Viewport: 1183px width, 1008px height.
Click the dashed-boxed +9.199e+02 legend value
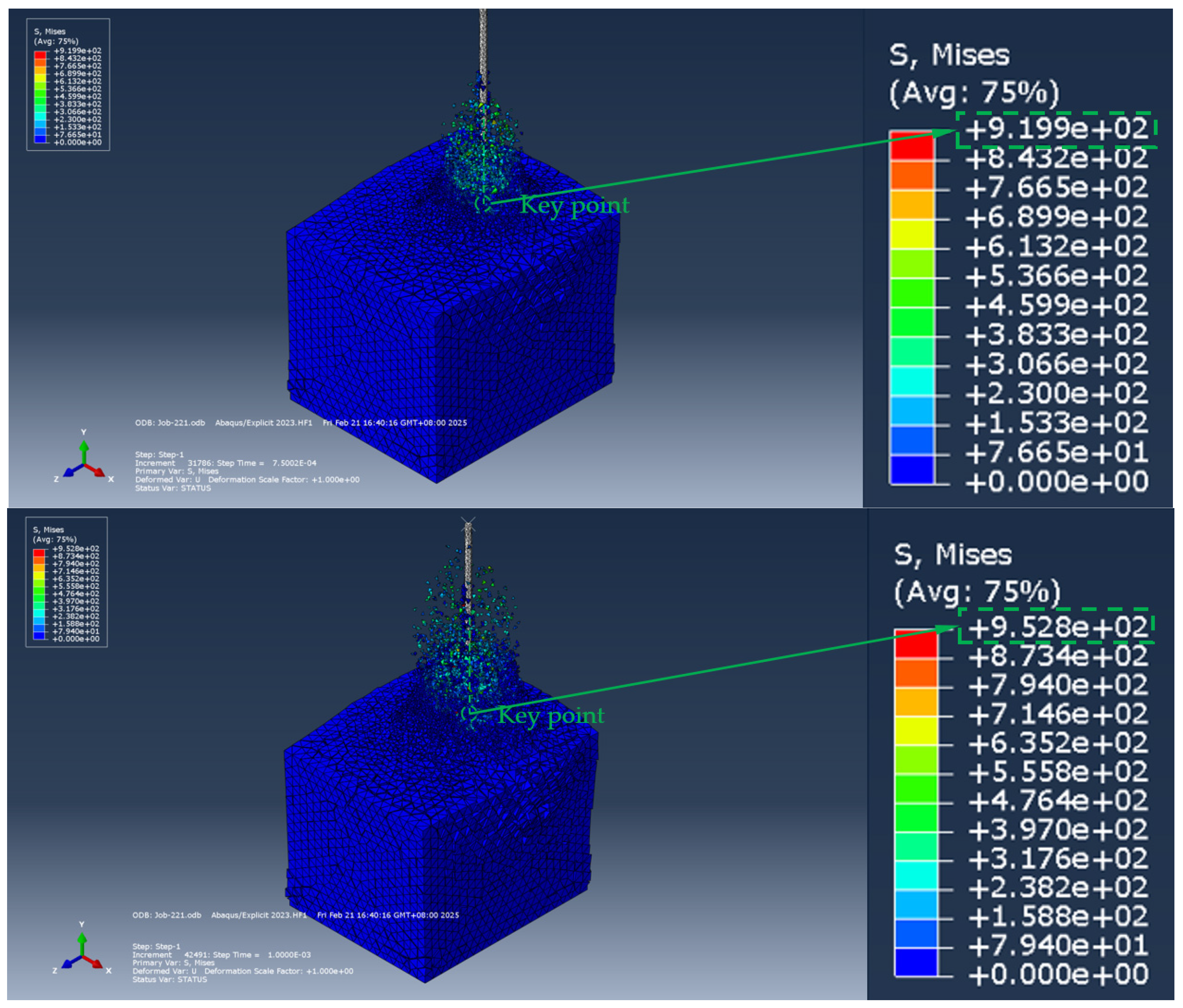[x=1056, y=129]
